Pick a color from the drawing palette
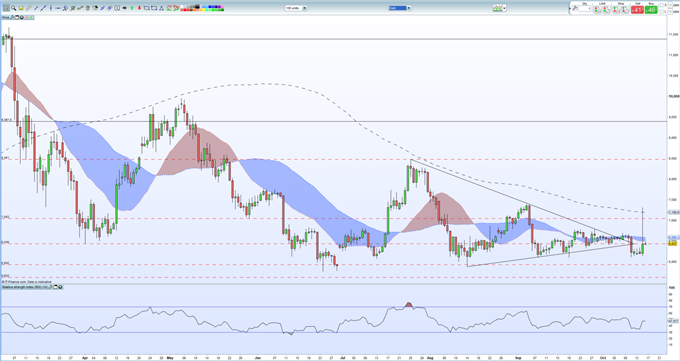This screenshot has width=680, height=361. [203, 8]
